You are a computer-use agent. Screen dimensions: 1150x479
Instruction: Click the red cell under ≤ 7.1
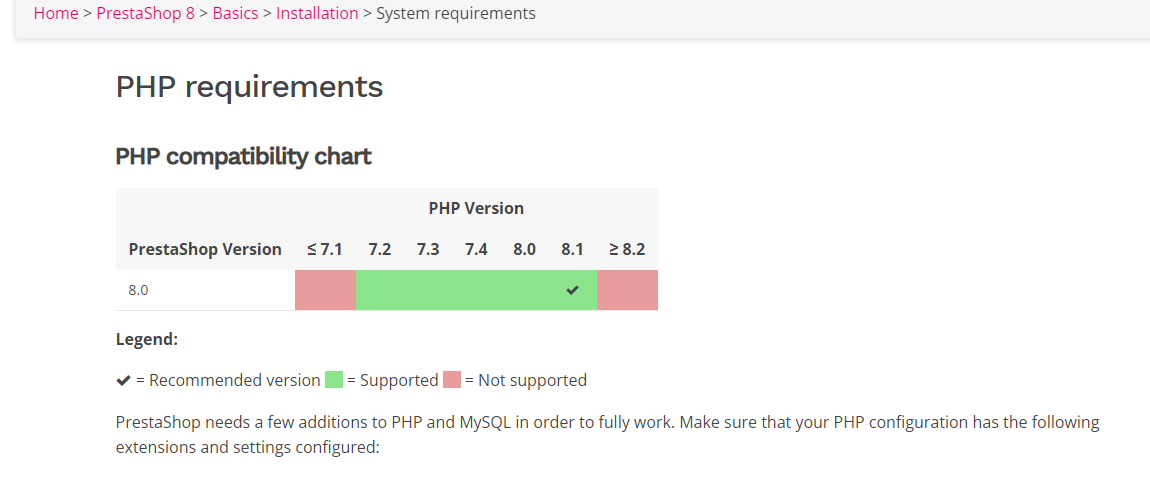(325, 290)
